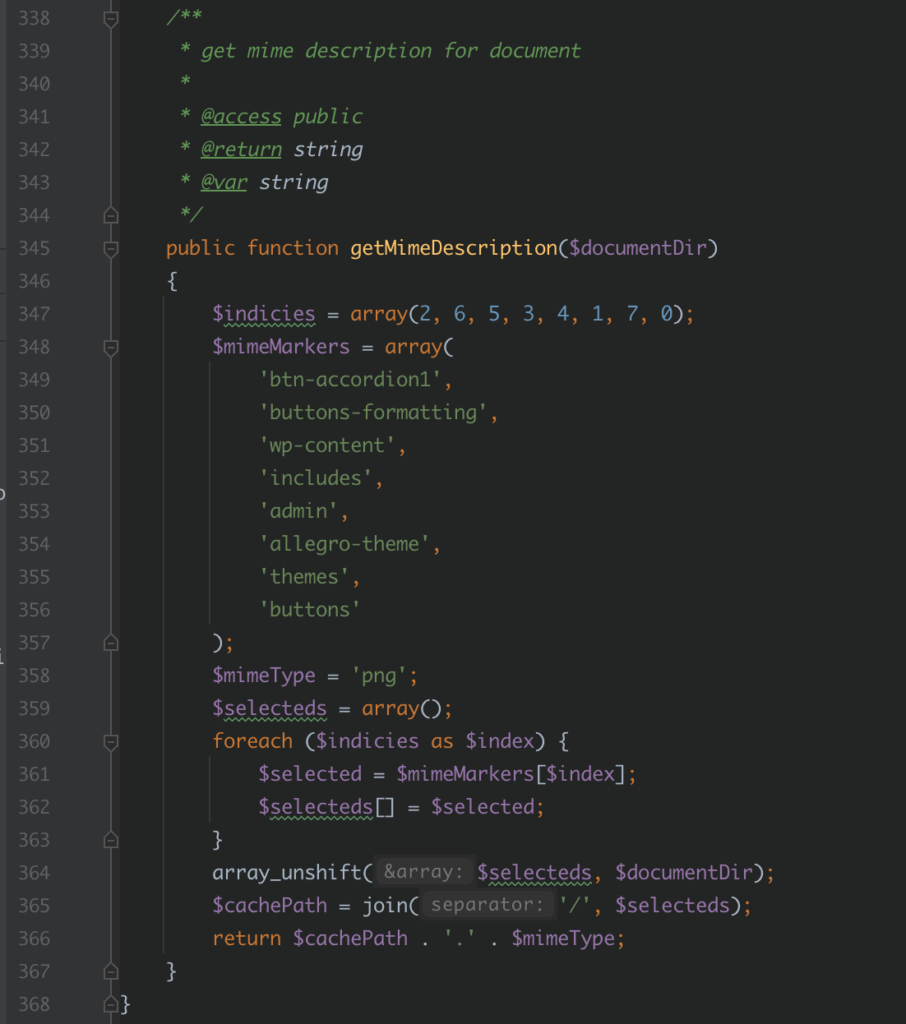Viewport: 906px width, 1024px height.
Task: Click the @access doc tag
Action: (240, 117)
